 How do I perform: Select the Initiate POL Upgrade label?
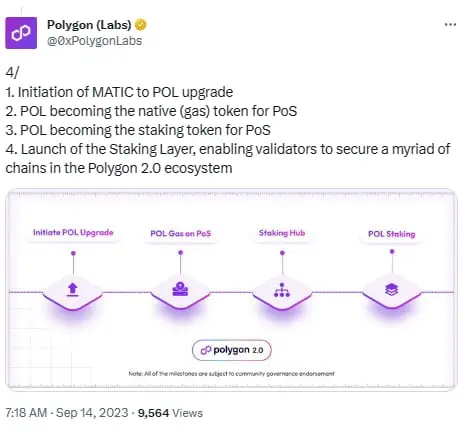tap(73, 232)
